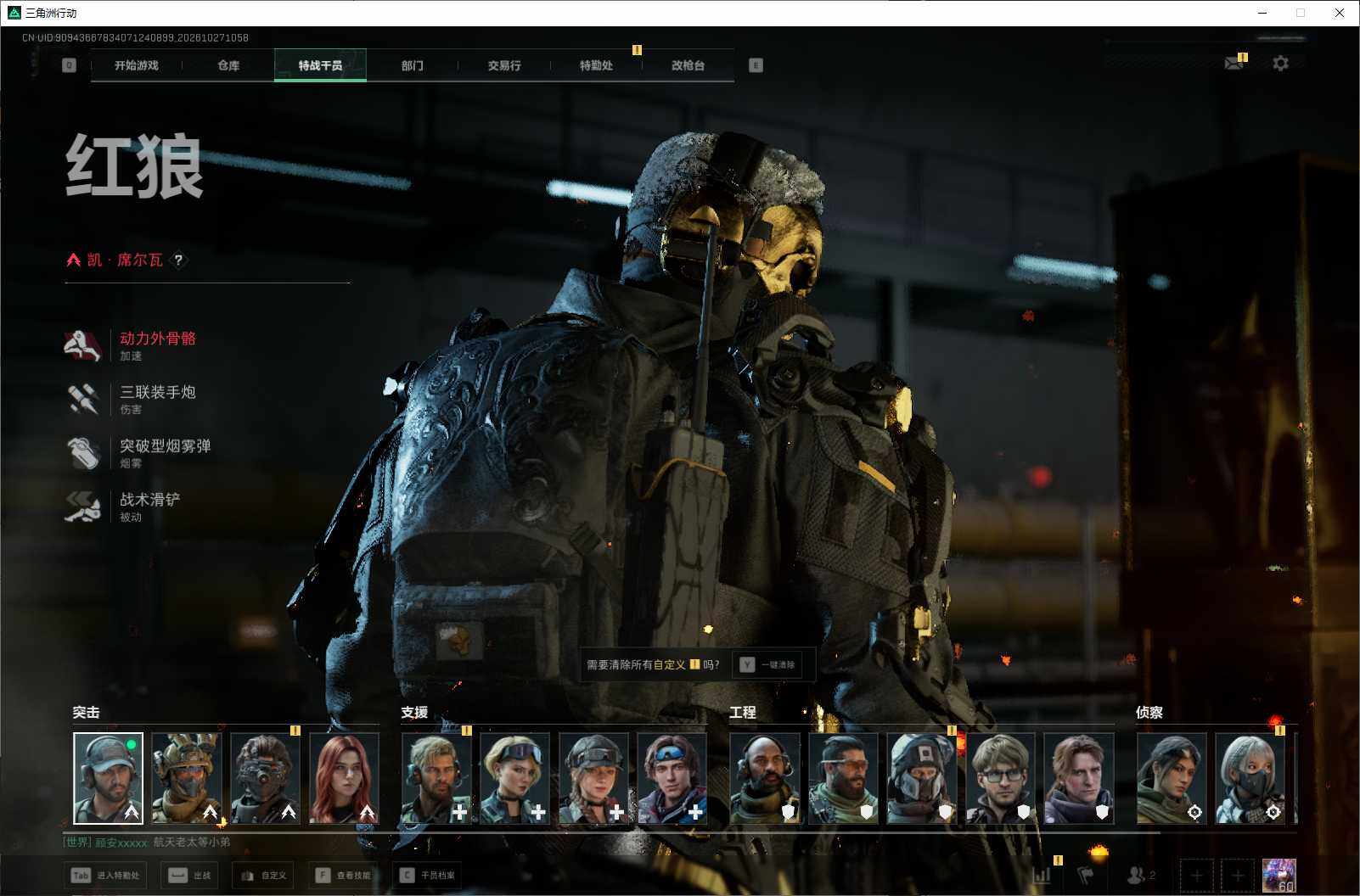Select the 动力外骨骼 skill icon

pyautogui.click(x=82, y=345)
